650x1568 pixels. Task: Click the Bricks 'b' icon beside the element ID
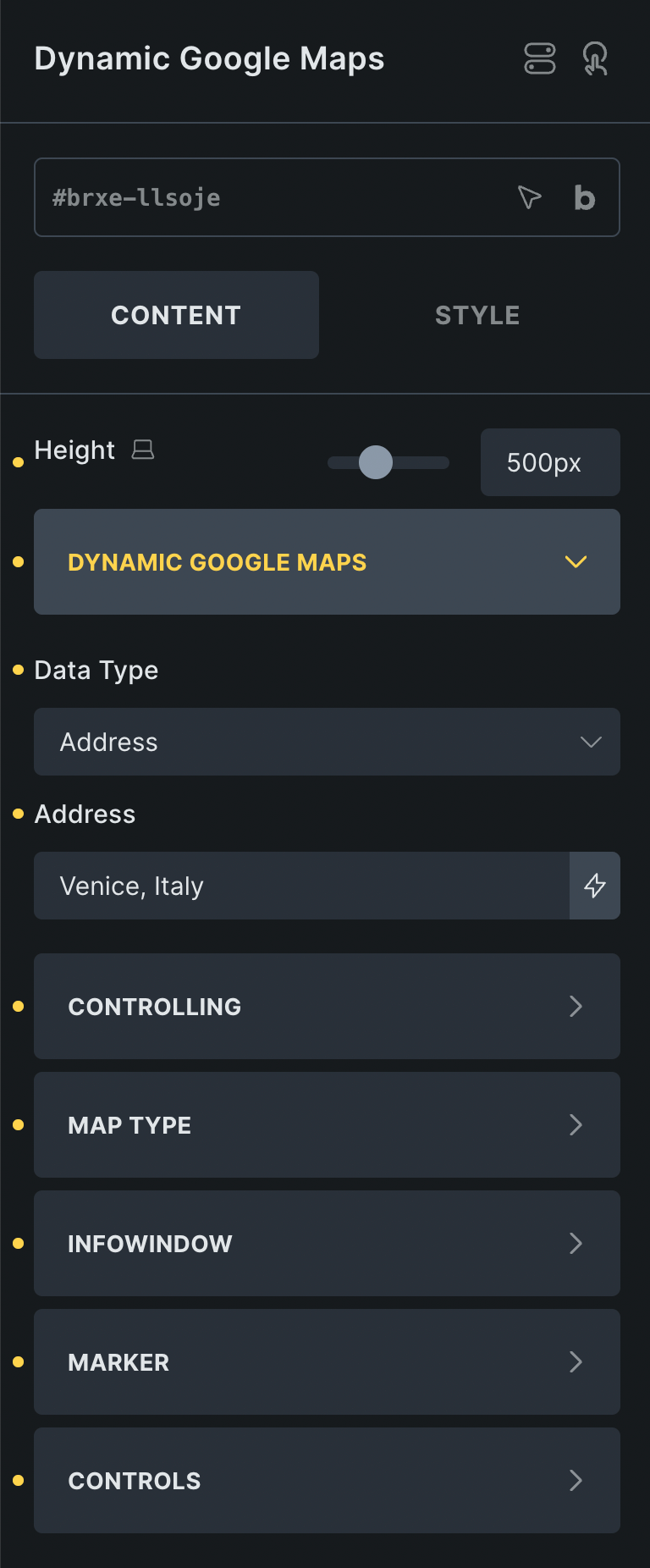click(x=584, y=197)
